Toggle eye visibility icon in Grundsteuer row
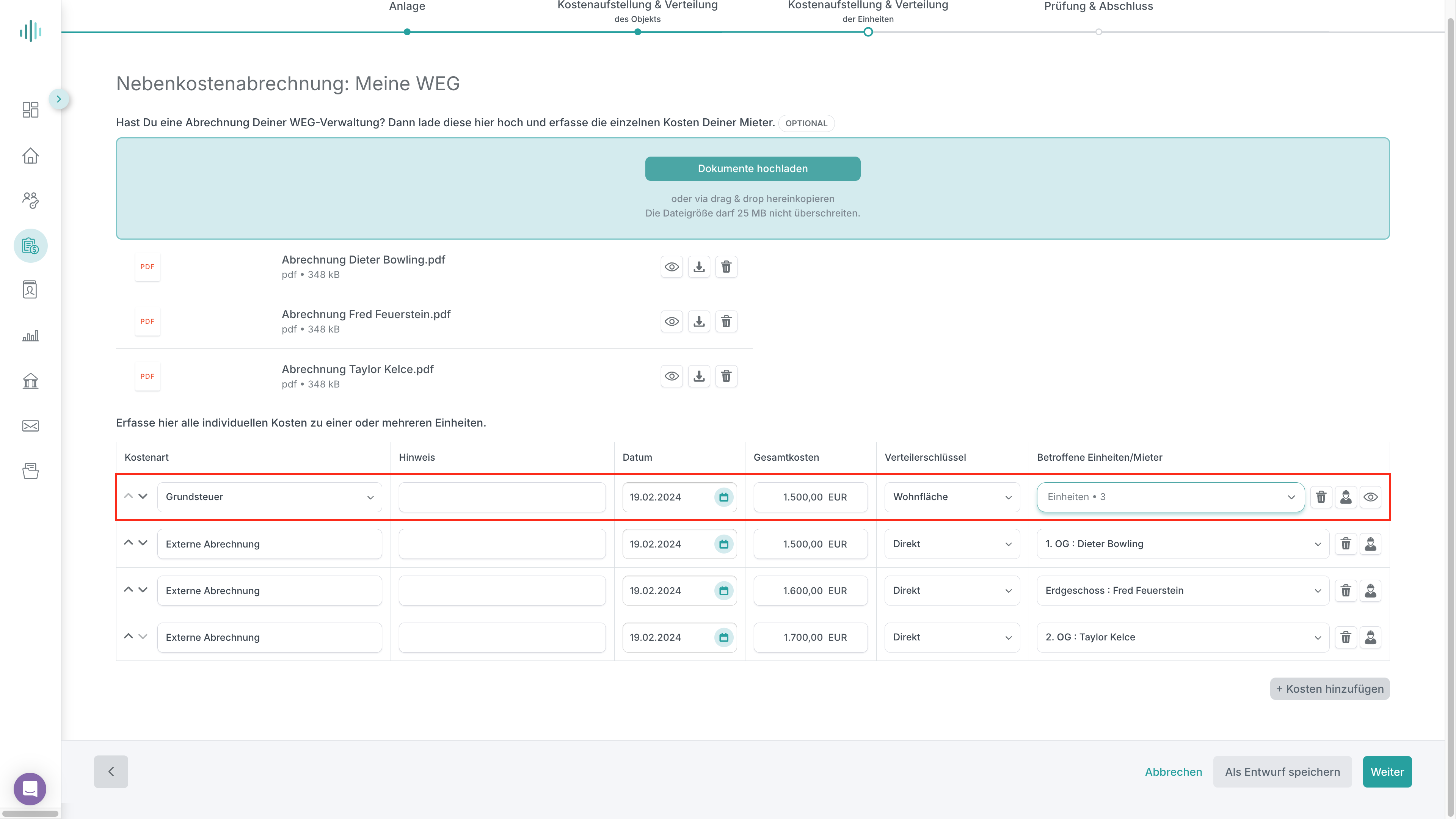Screen dimensions: 1456x819 pos(1371,497)
